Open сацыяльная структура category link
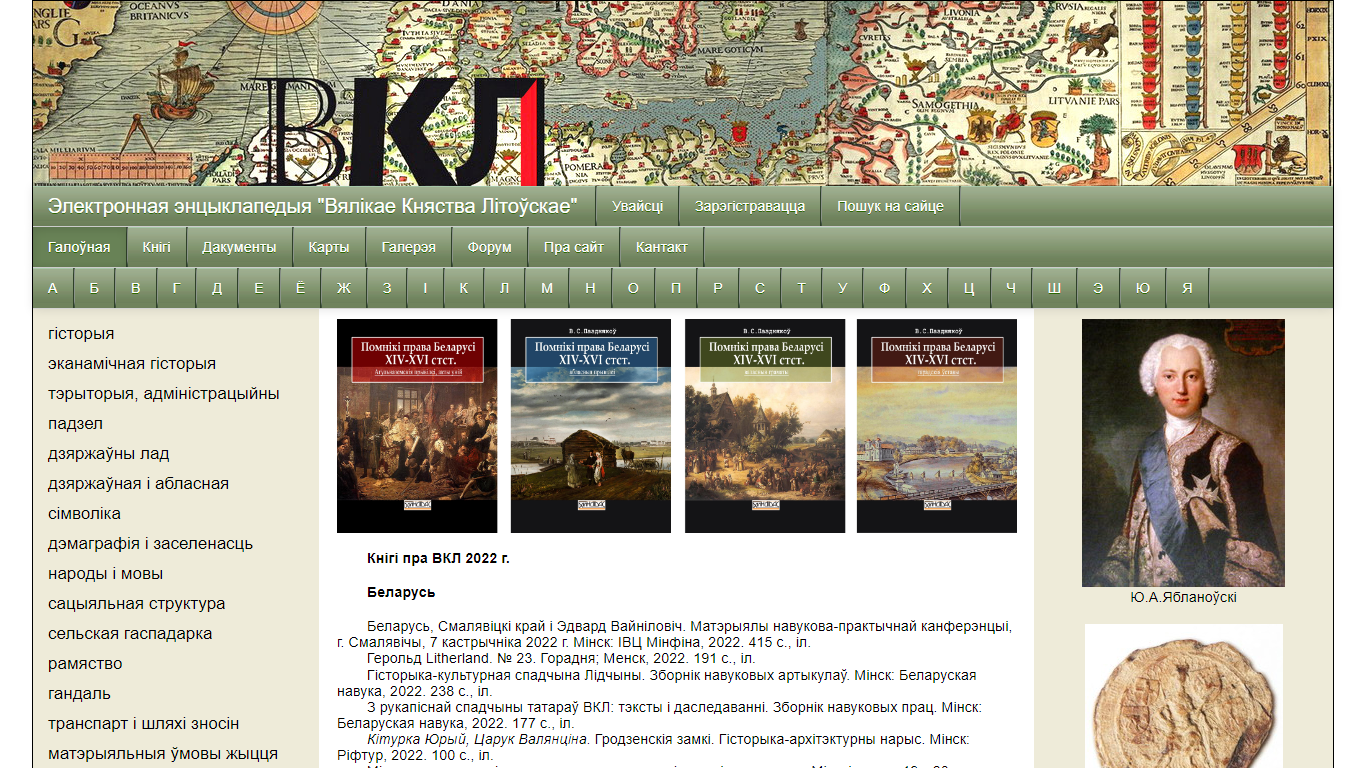This screenshot has width=1366, height=768. tap(137, 604)
